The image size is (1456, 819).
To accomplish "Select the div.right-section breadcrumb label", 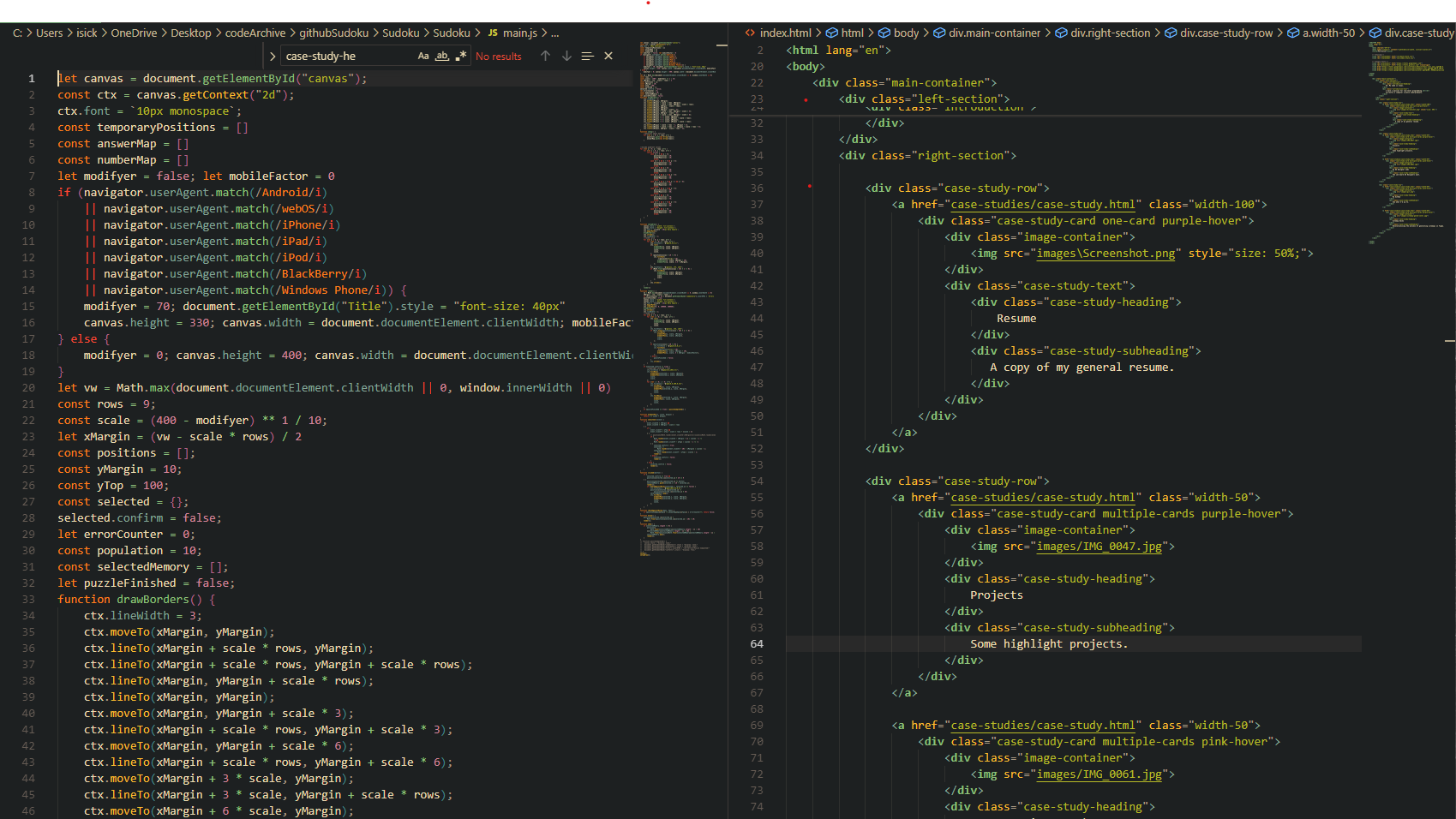I will pyautogui.click(x=1111, y=33).
